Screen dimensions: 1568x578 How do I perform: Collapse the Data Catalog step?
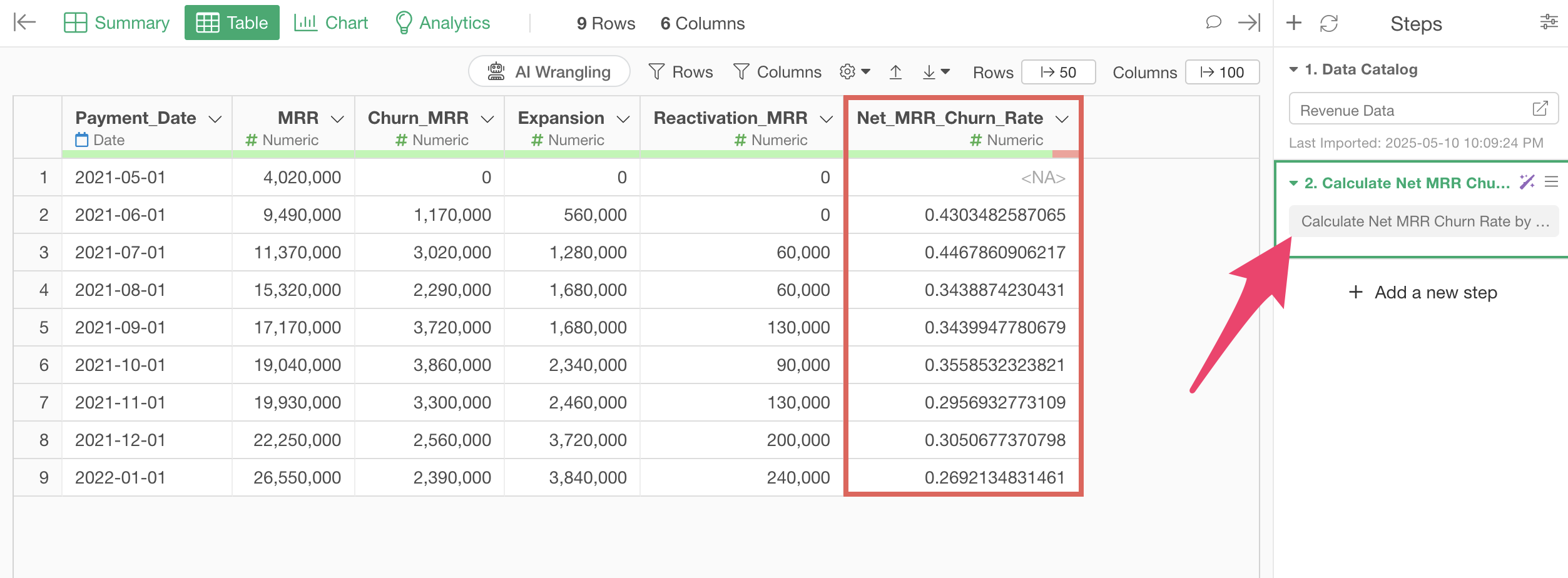point(1294,69)
